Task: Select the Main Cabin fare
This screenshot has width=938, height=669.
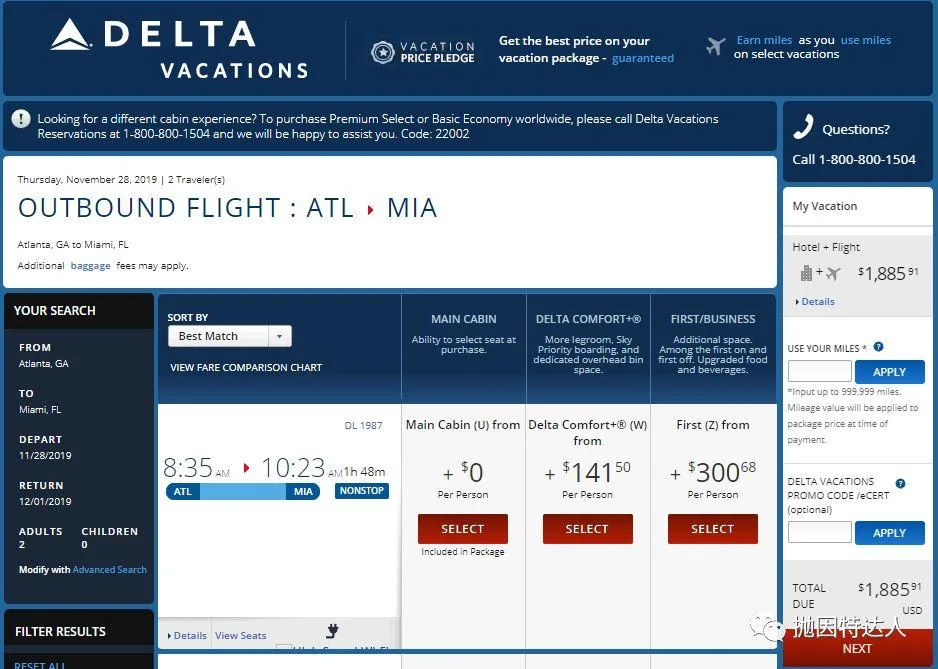Action: (462, 529)
